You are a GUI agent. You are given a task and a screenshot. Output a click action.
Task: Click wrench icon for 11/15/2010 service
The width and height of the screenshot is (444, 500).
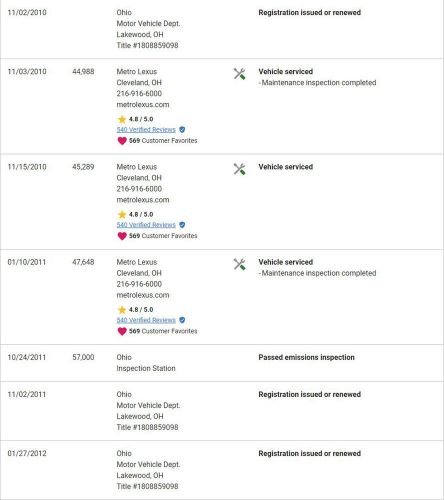[239, 169]
